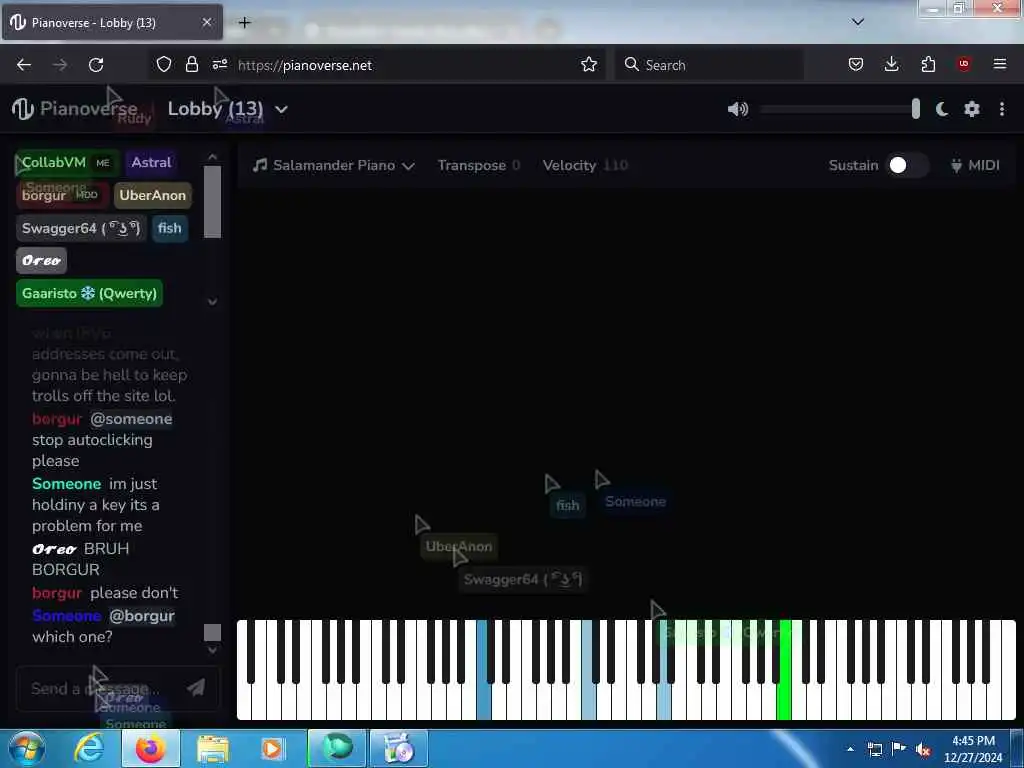Toggle the Sustain switch

coord(908,165)
